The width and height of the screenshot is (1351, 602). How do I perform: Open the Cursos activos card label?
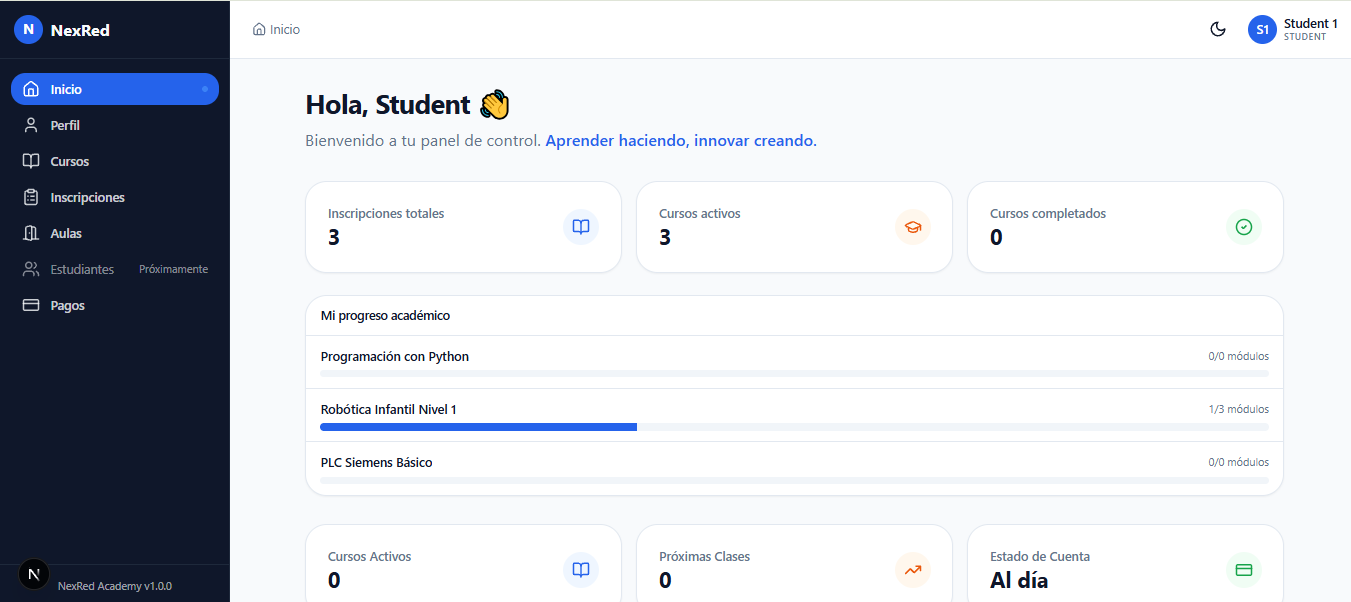point(700,213)
